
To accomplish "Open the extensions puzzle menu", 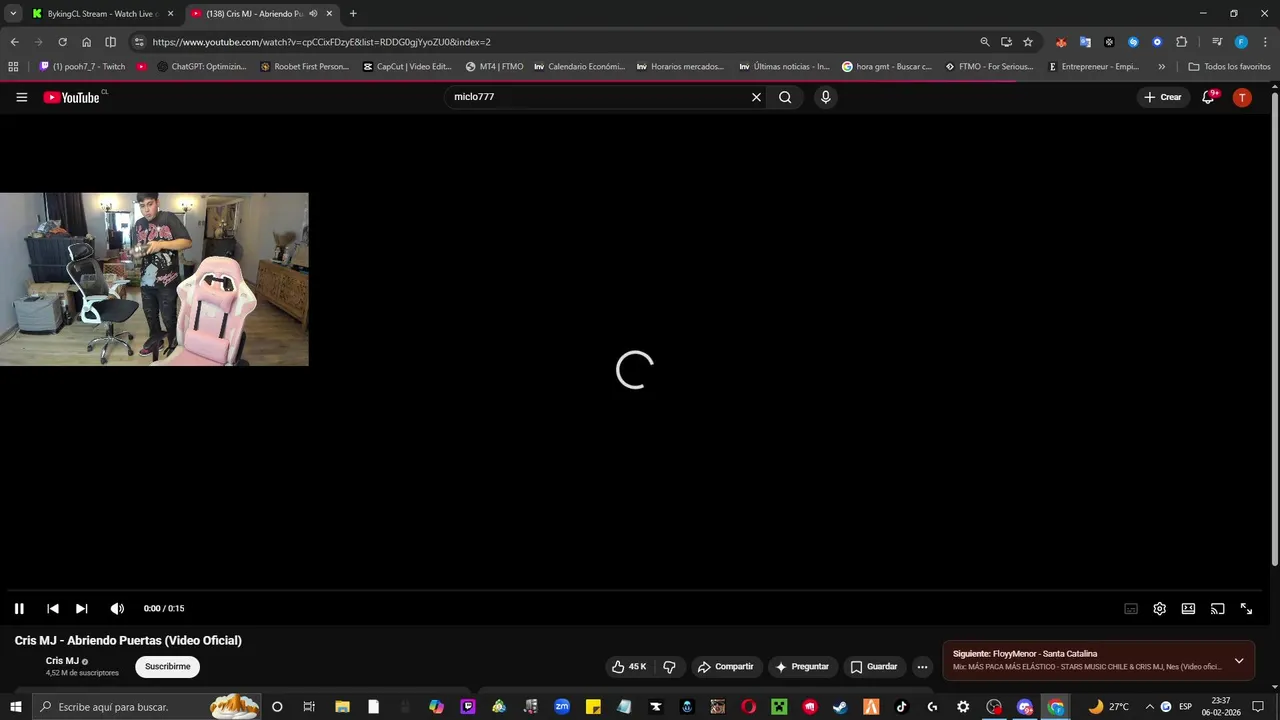I will [x=1181, y=42].
